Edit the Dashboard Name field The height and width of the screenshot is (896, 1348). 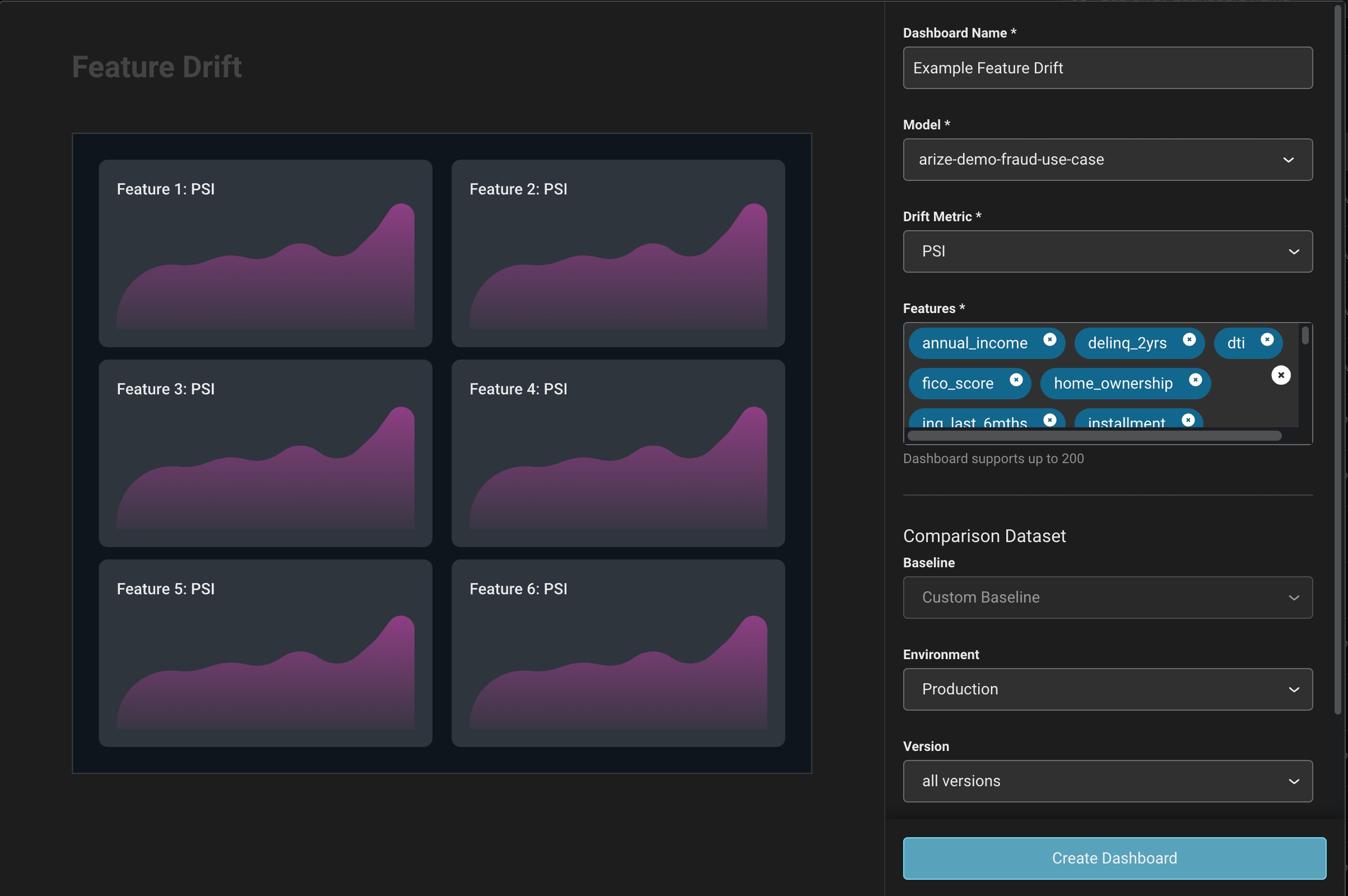(1107, 68)
